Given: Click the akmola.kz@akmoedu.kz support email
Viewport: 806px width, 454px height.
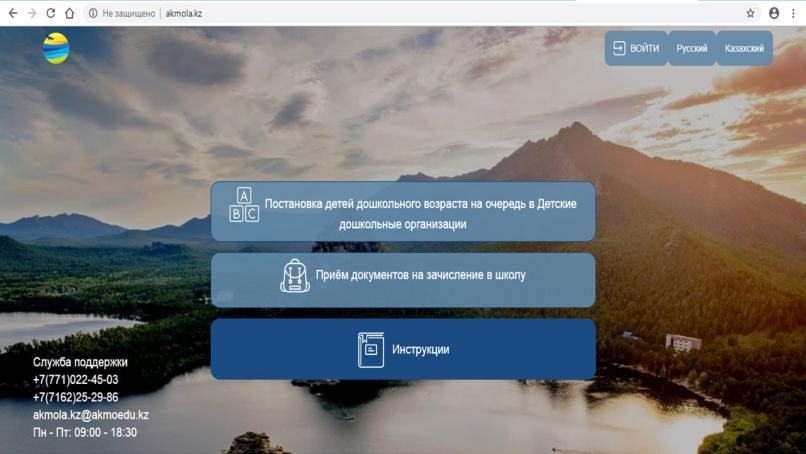Looking at the screenshot, I should [91, 415].
